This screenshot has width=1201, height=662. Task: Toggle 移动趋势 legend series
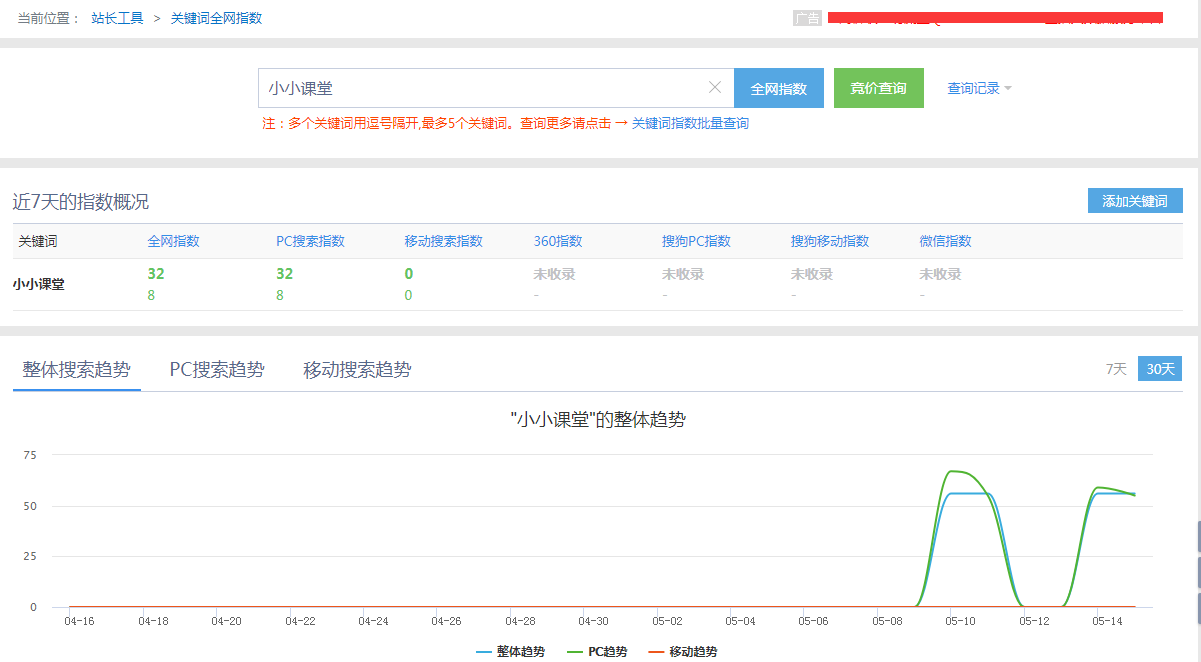point(683,651)
